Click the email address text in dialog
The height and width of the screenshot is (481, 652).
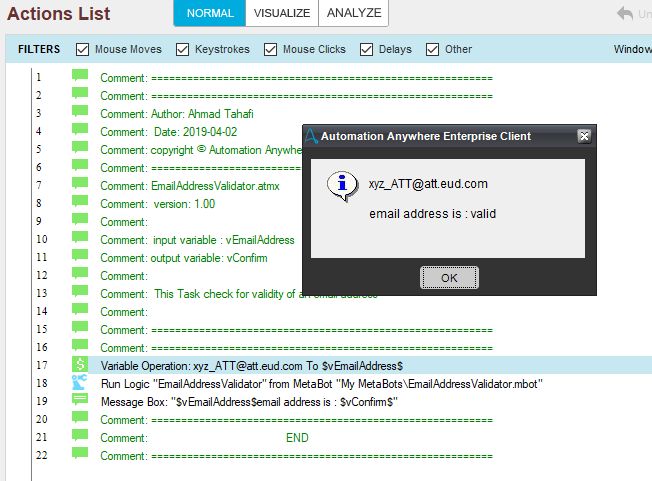tap(428, 183)
